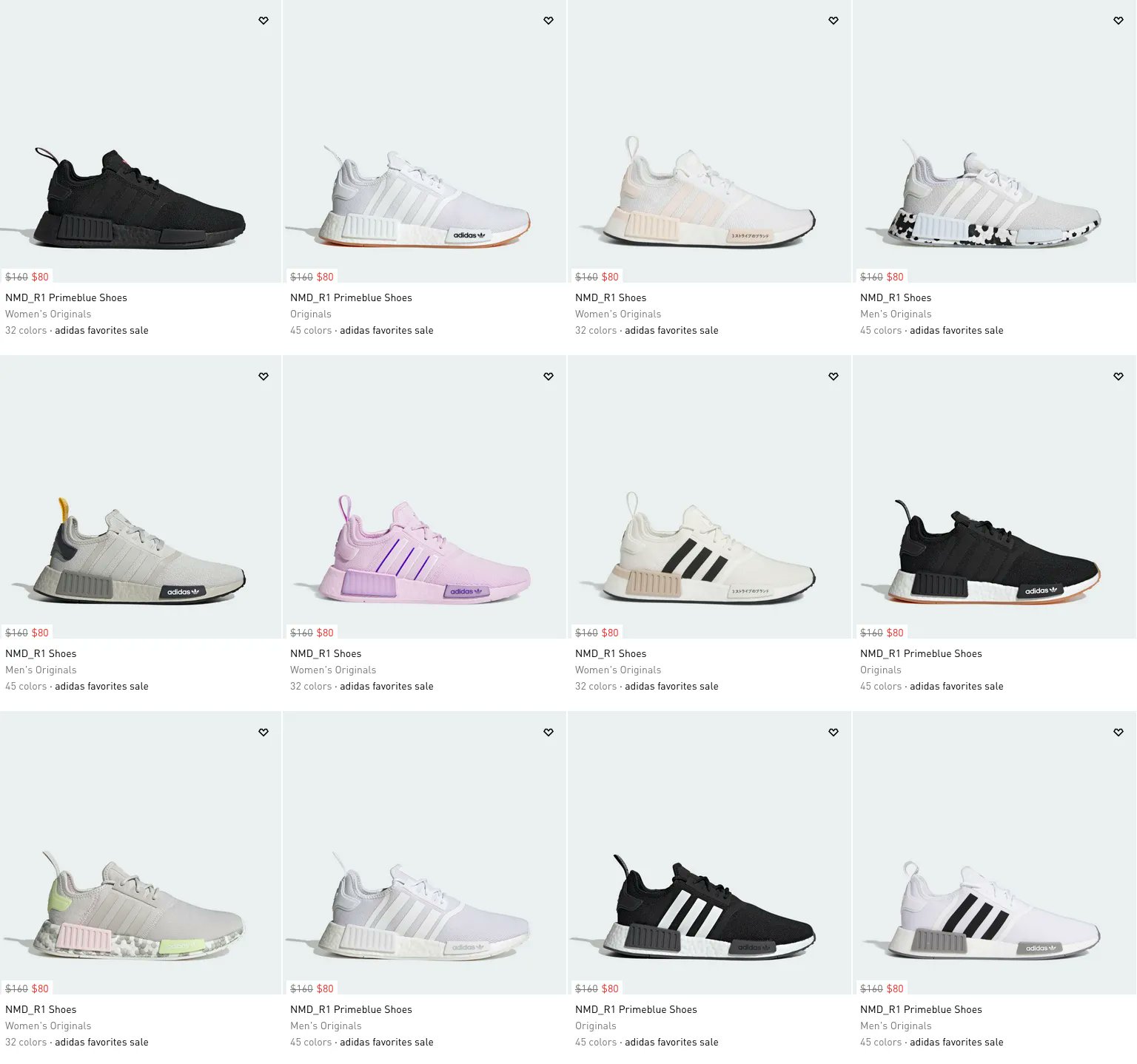Image resolution: width=1137 pixels, height=1064 pixels.
Task: Toggle wishlist heart on all-white Men's Primeblue
Action: click(x=549, y=733)
